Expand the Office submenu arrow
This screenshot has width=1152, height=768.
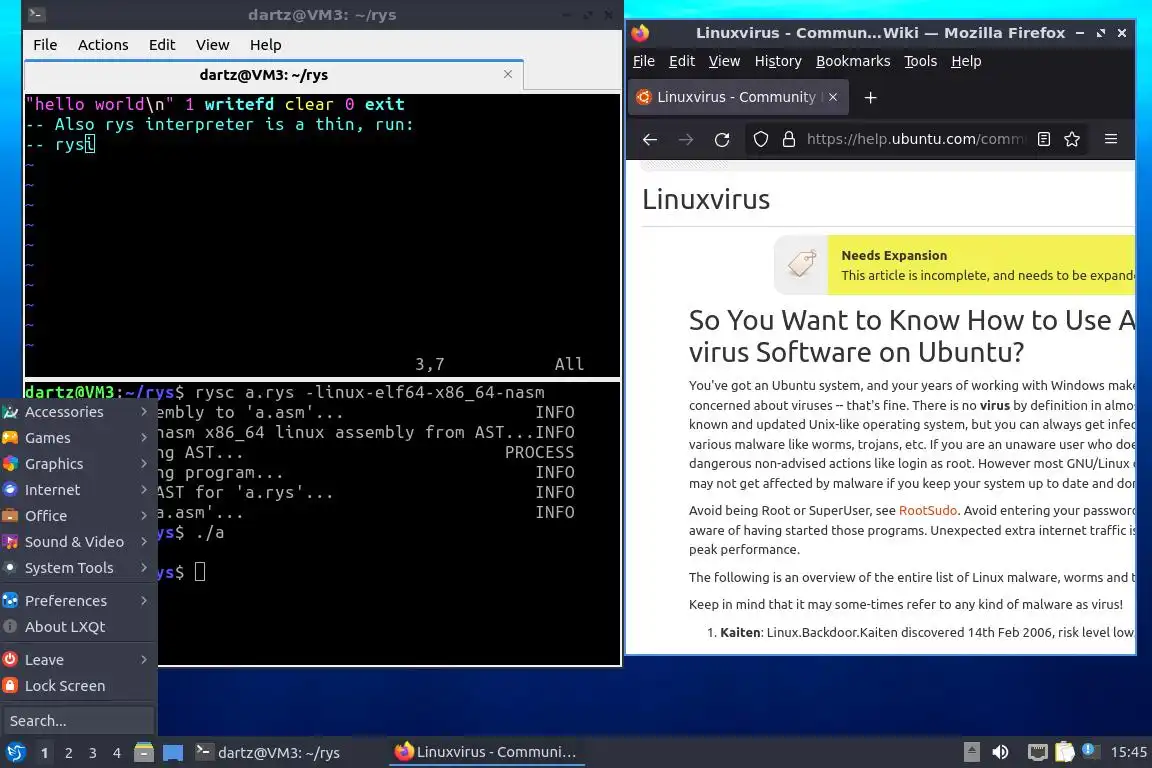(x=144, y=516)
